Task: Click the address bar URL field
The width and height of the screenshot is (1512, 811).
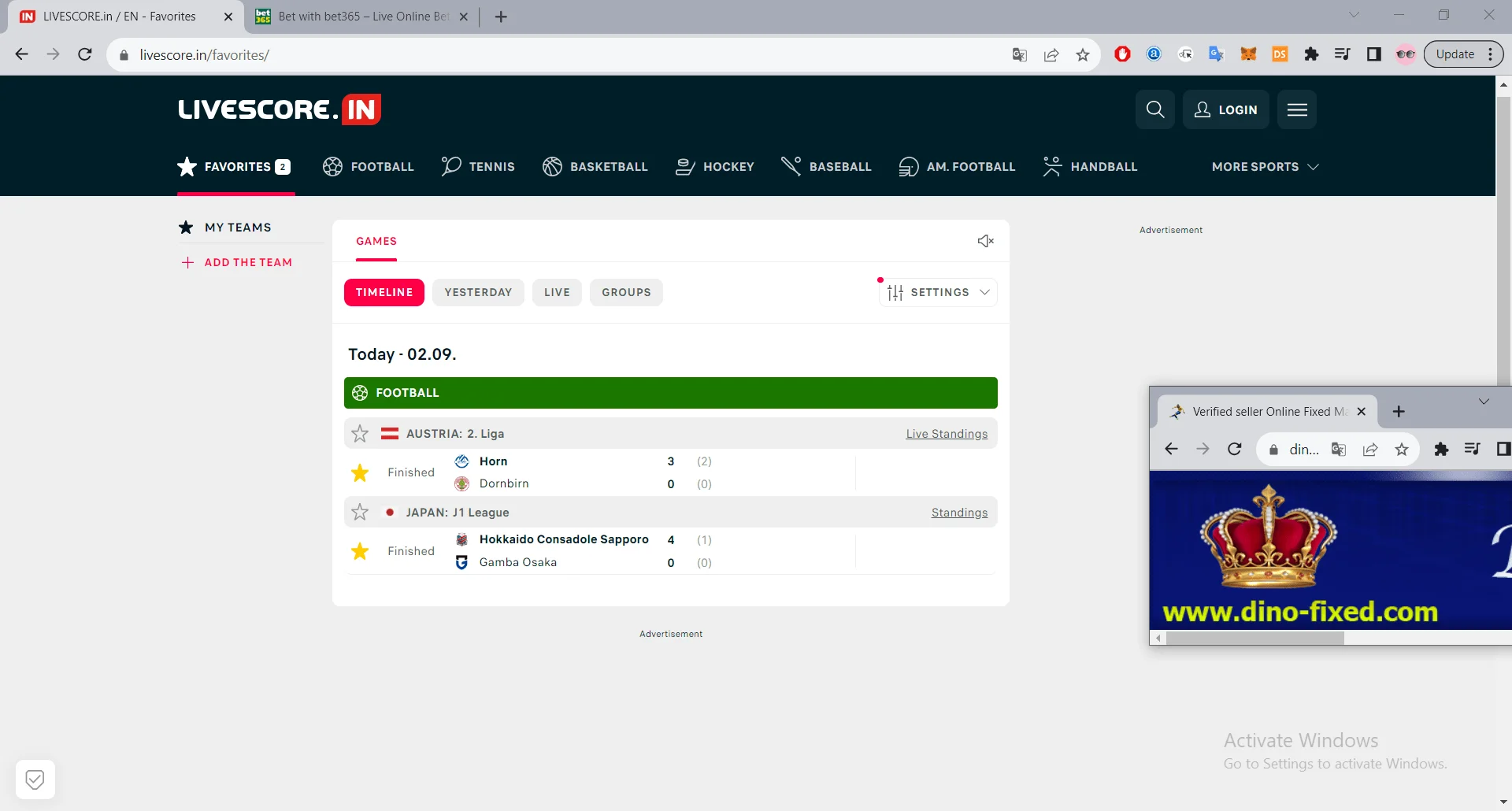Action: [551, 55]
